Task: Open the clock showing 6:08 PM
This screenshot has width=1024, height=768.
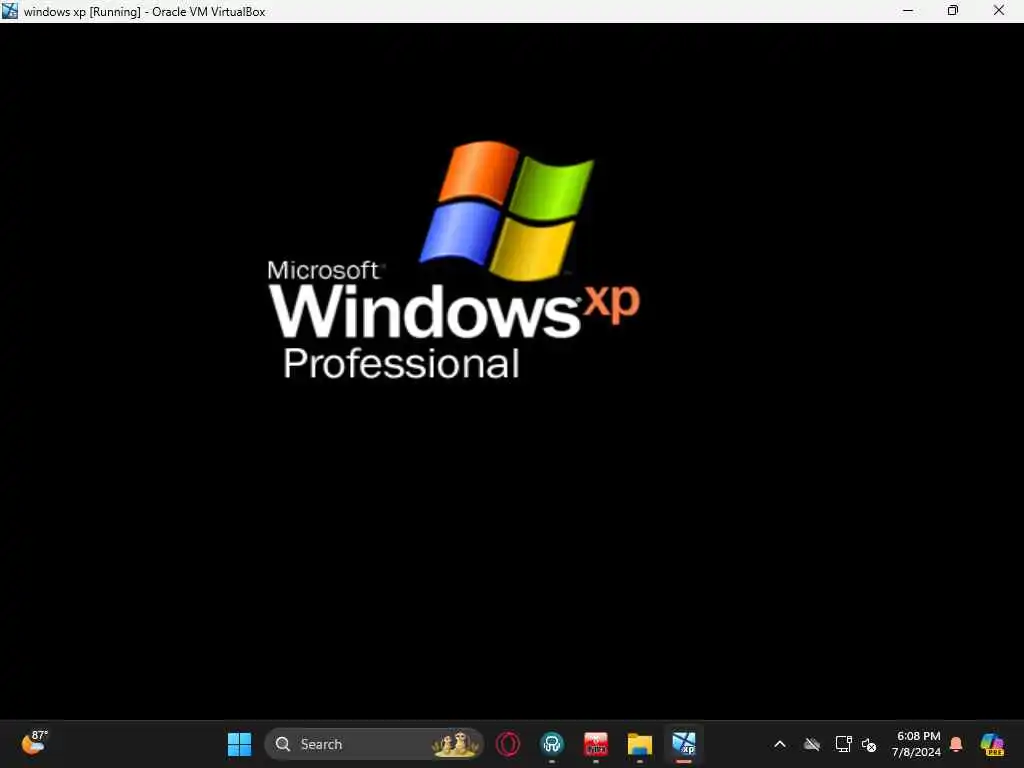Action: coord(917,744)
